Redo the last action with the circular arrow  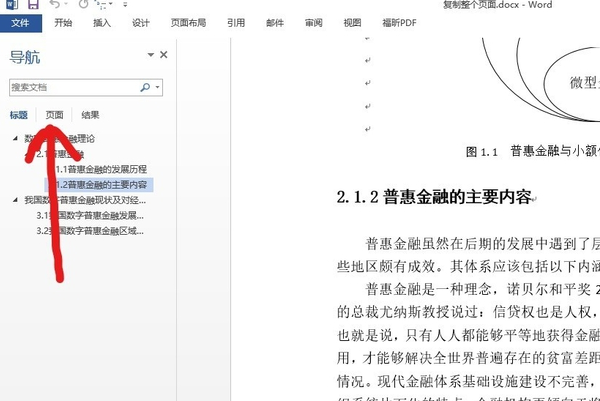coord(83,4)
